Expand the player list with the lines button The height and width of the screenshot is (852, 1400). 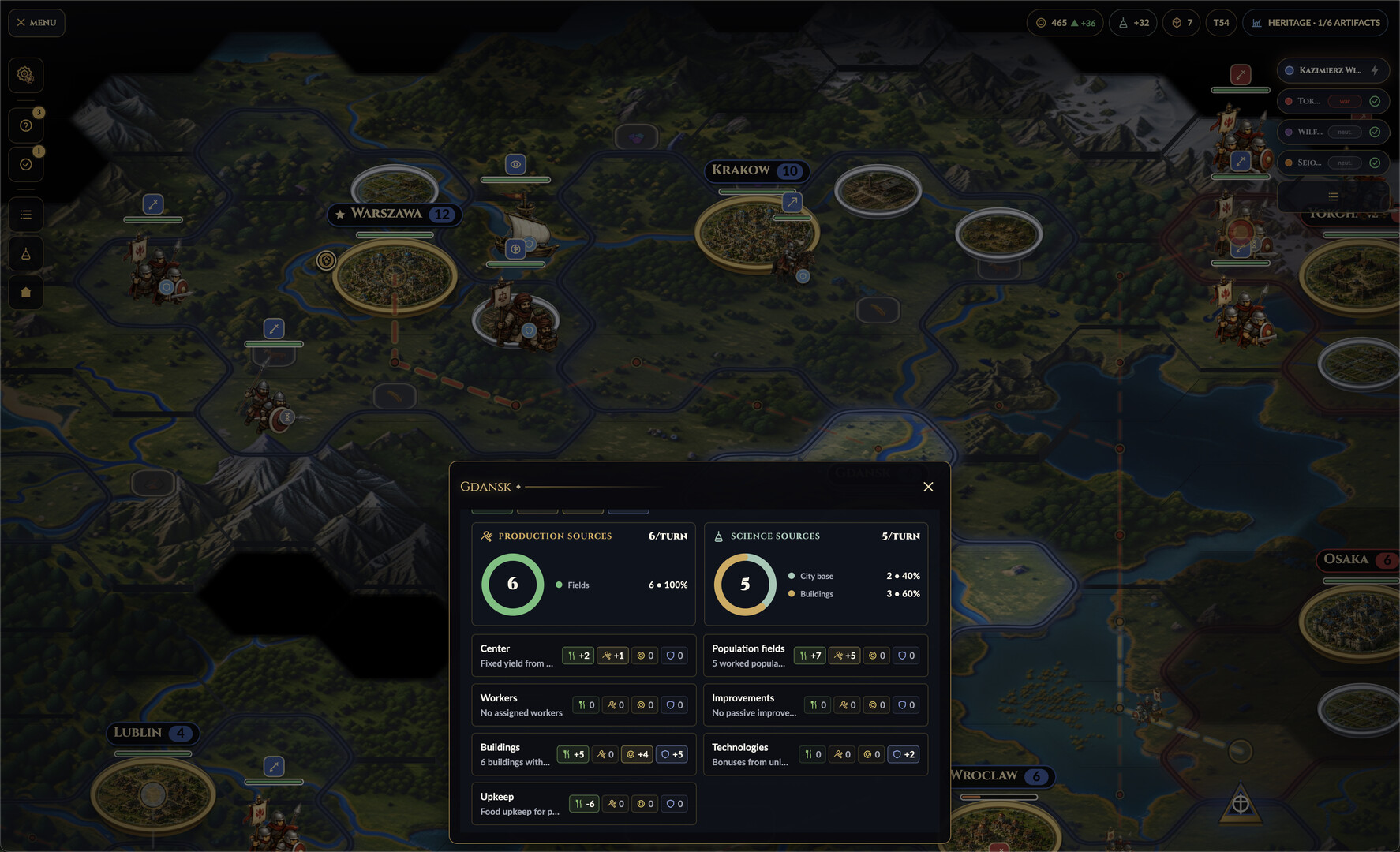pyautogui.click(x=1333, y=197)
